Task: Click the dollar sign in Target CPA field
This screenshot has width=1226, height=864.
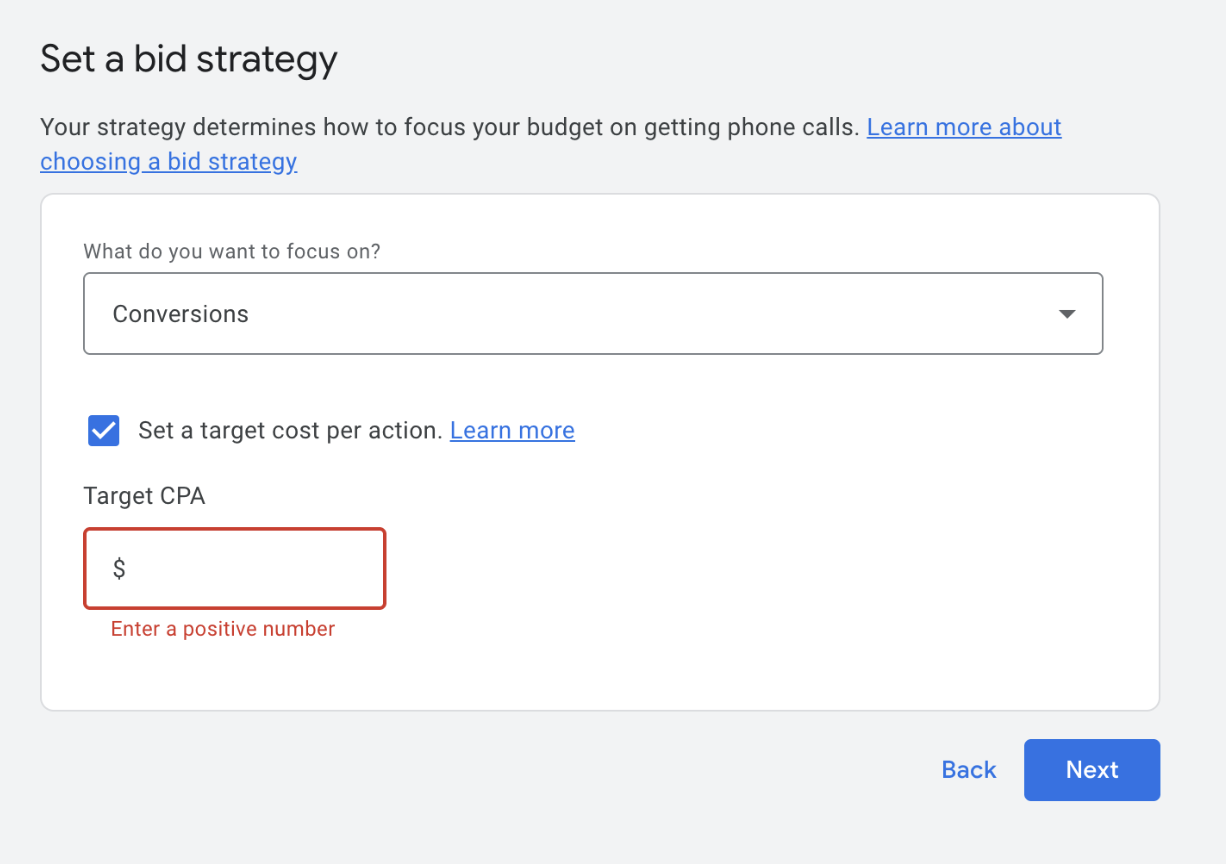Action: pyautogui.click(x=119, y=569)
